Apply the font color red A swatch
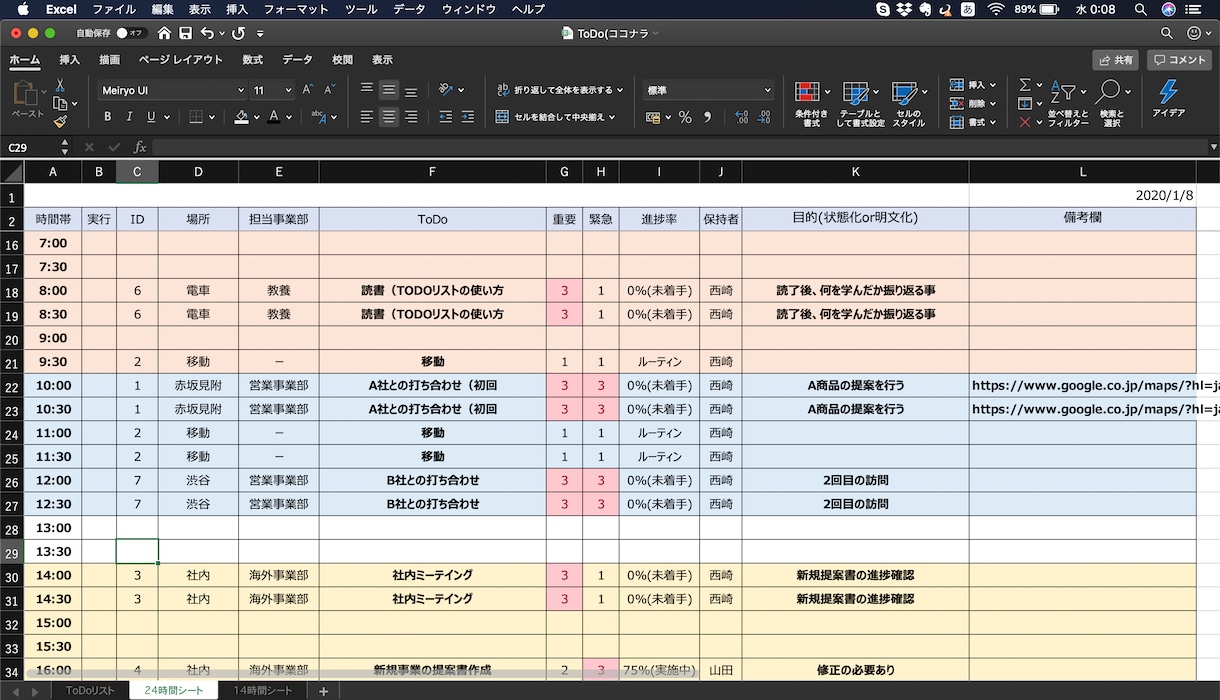This screenshot has width=1220, height=700. tap(274, 117)
